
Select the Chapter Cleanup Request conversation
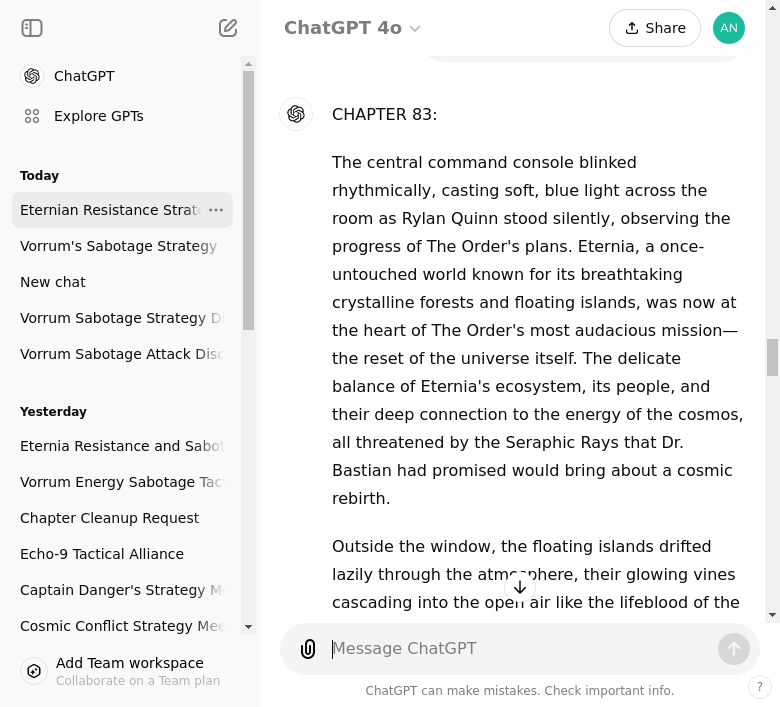click(109, 518)
